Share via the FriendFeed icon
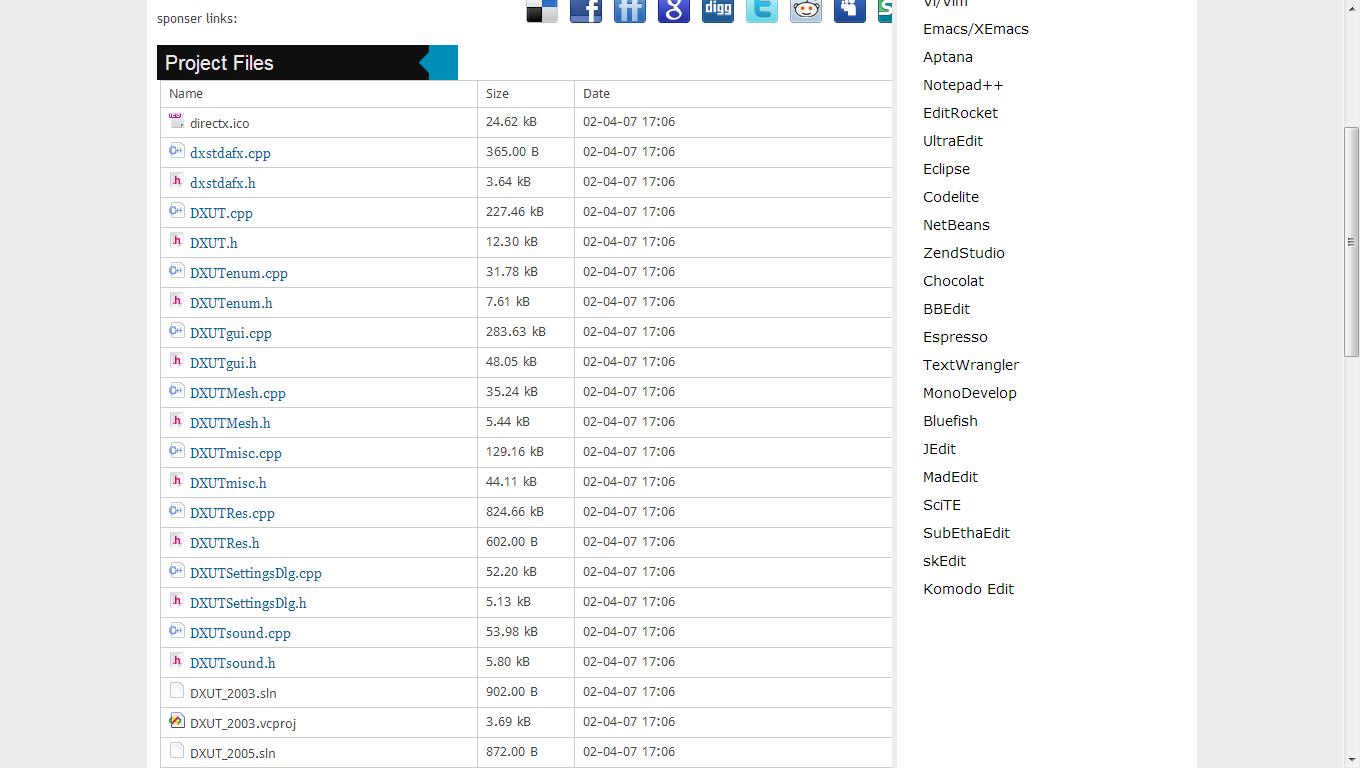This screenshot has width=1360, height=768. [629, 10]
